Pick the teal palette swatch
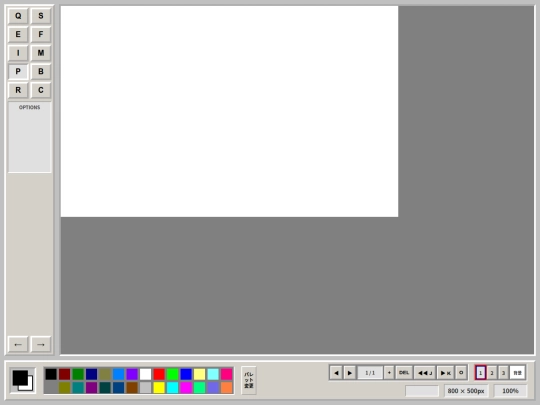 (78, 387)
